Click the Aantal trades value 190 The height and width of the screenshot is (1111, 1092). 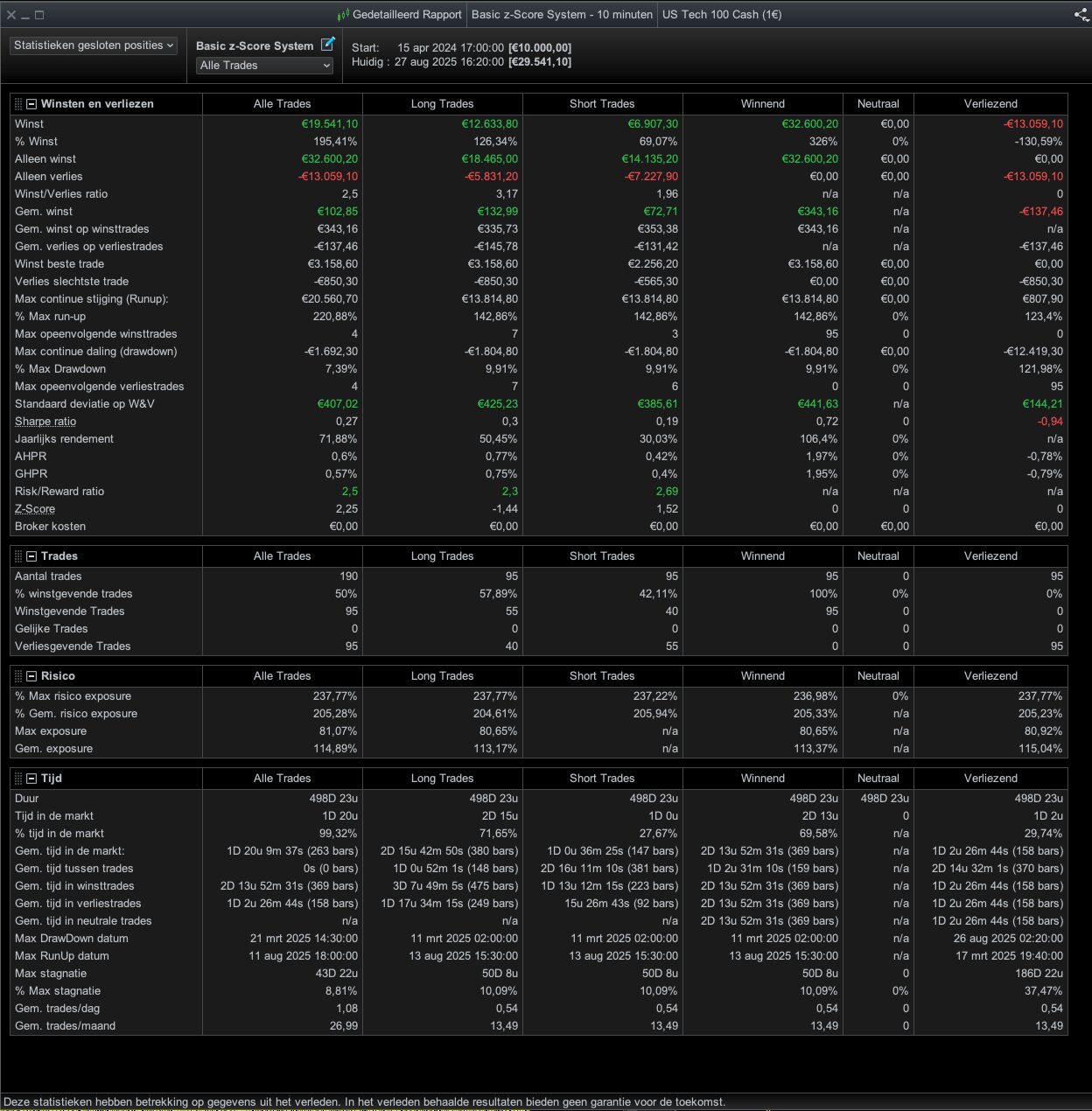tap(348, 576)
